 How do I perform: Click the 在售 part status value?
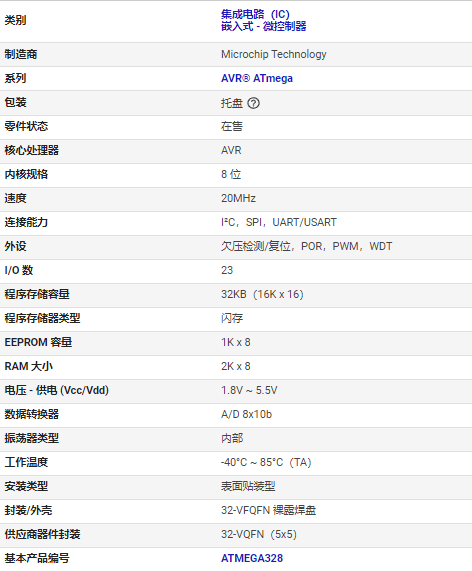[x=232, y=126]
